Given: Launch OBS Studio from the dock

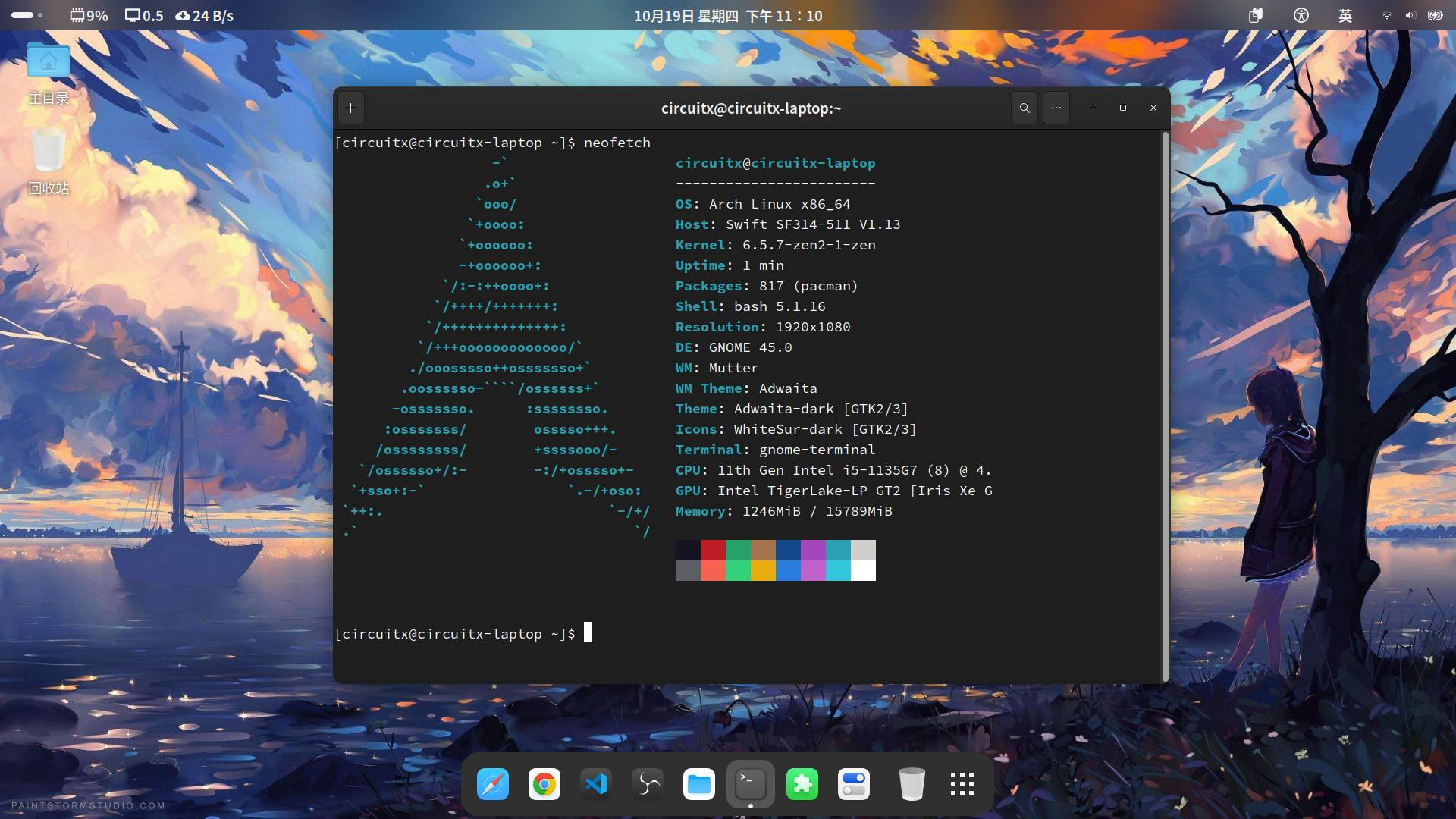Looking at the screenshot, I should point(648,784).
